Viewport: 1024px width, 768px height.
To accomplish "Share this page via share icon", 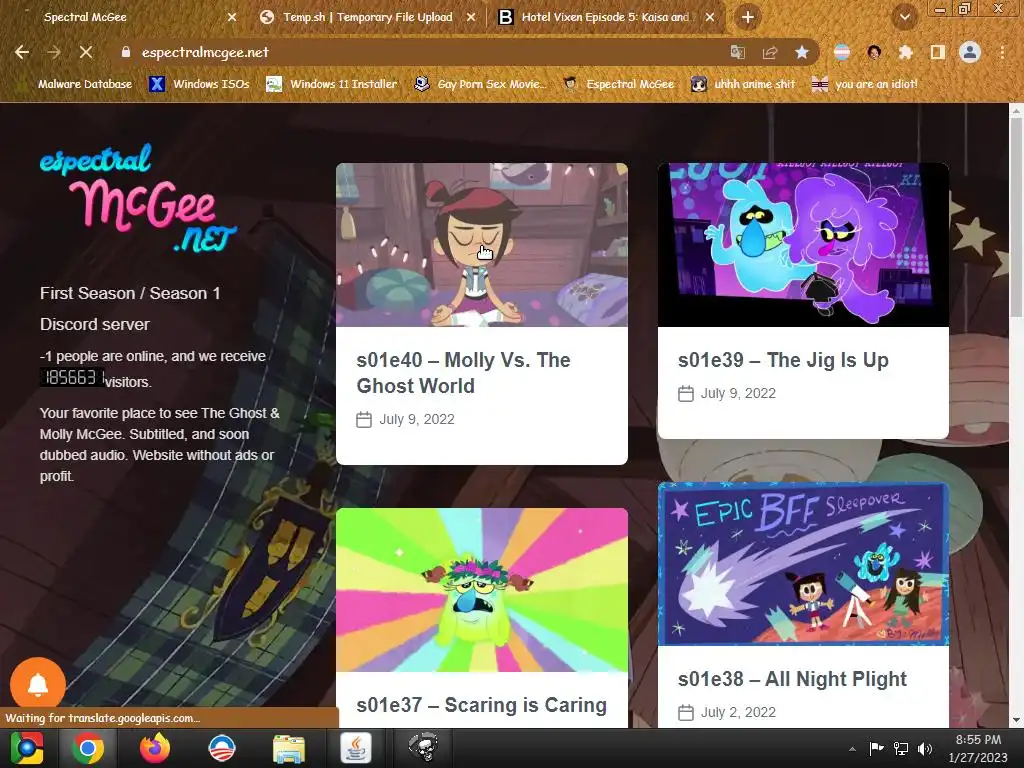I will [x=770, y=52].
